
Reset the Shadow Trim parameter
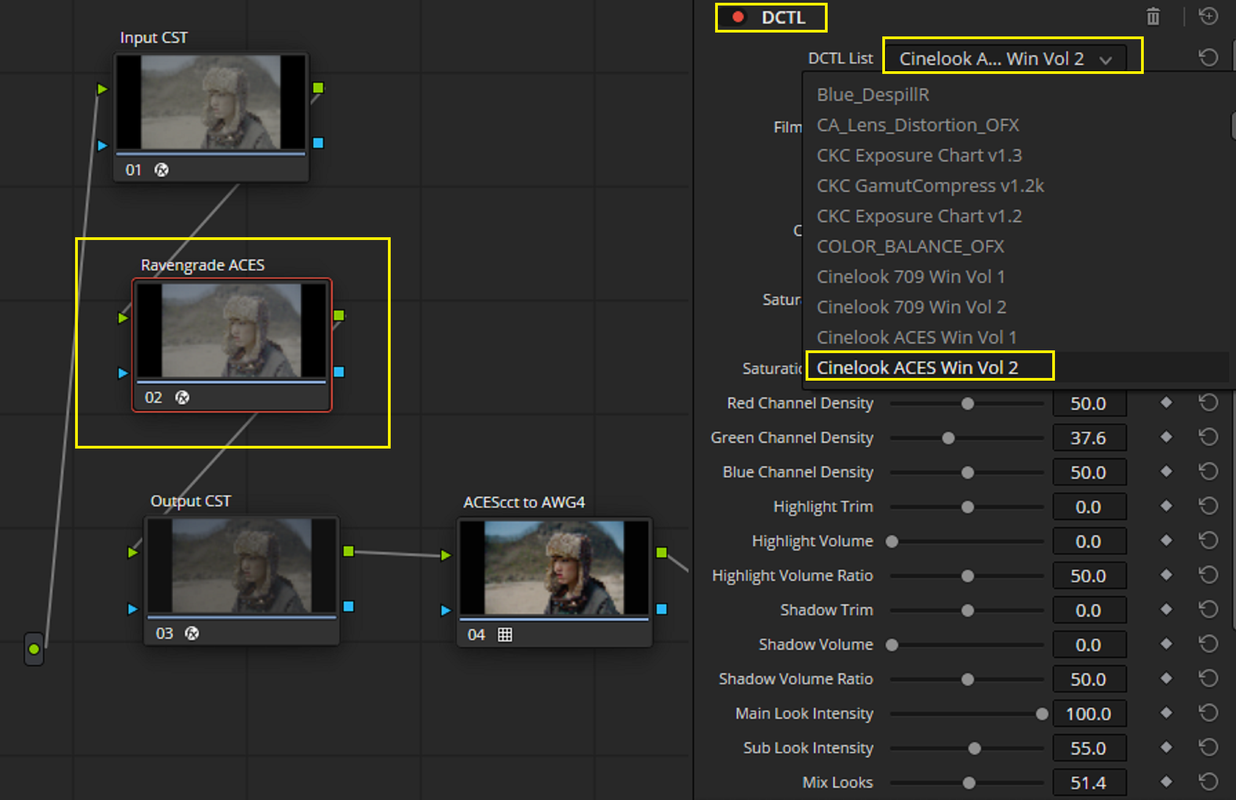coord(1208,610)
